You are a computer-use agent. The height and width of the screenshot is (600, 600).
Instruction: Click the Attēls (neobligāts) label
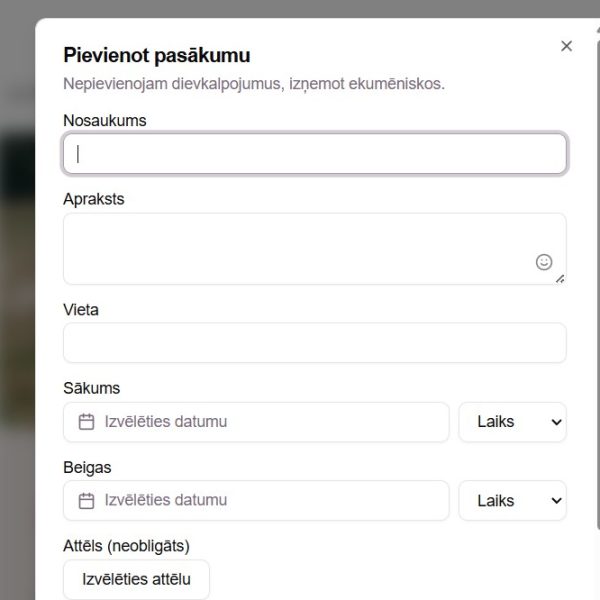point(126,545)
